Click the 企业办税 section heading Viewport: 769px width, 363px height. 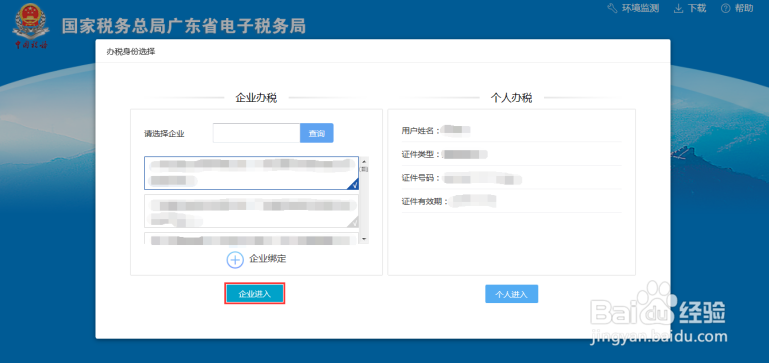click(256, 98)
